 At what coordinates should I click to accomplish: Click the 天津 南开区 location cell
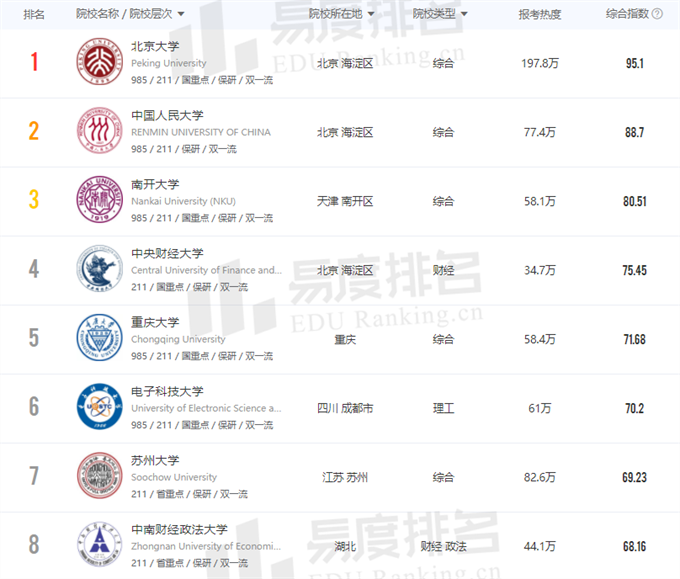tap(345, 201)
